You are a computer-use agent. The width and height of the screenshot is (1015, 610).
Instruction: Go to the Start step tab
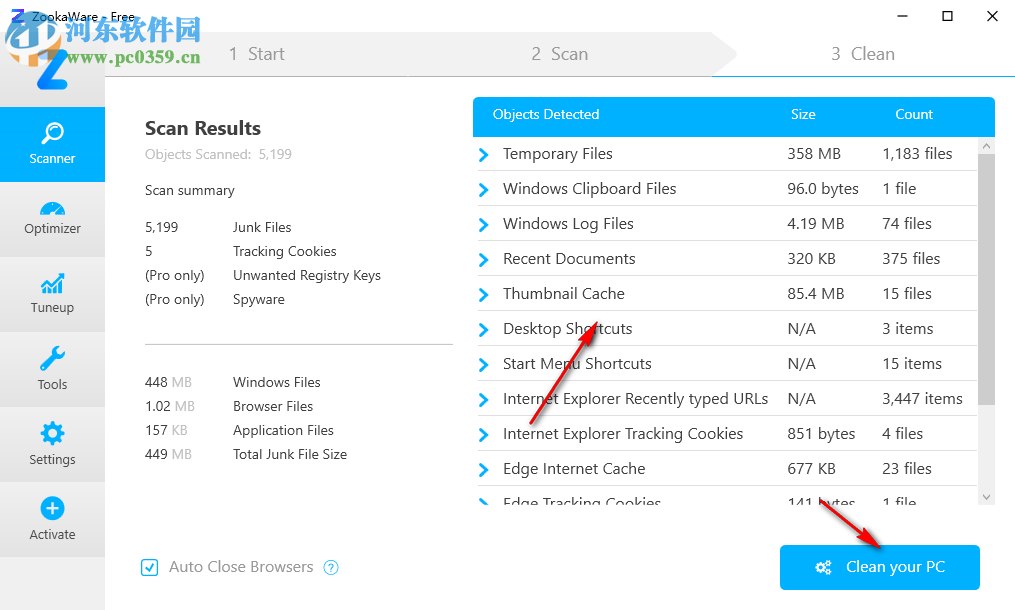click(x=257, y=54)
